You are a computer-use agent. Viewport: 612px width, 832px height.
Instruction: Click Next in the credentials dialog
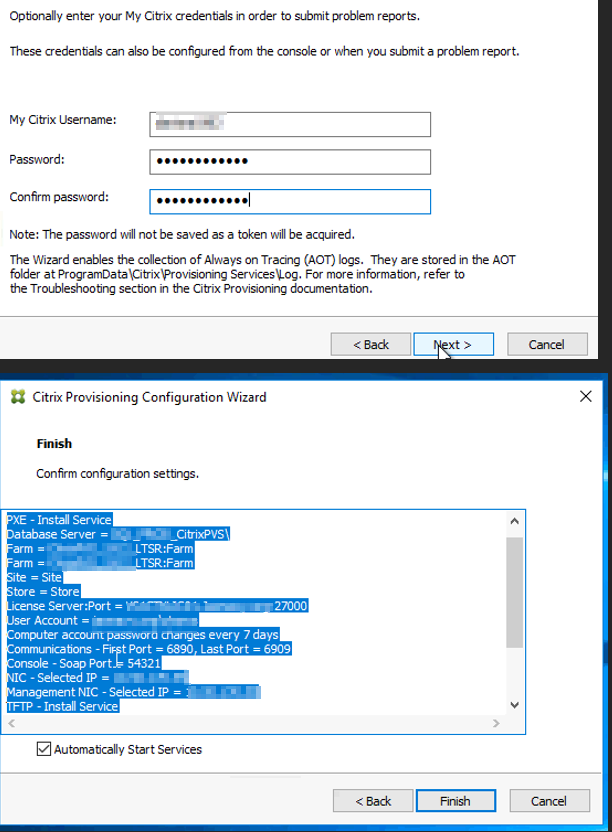[453, 344]
